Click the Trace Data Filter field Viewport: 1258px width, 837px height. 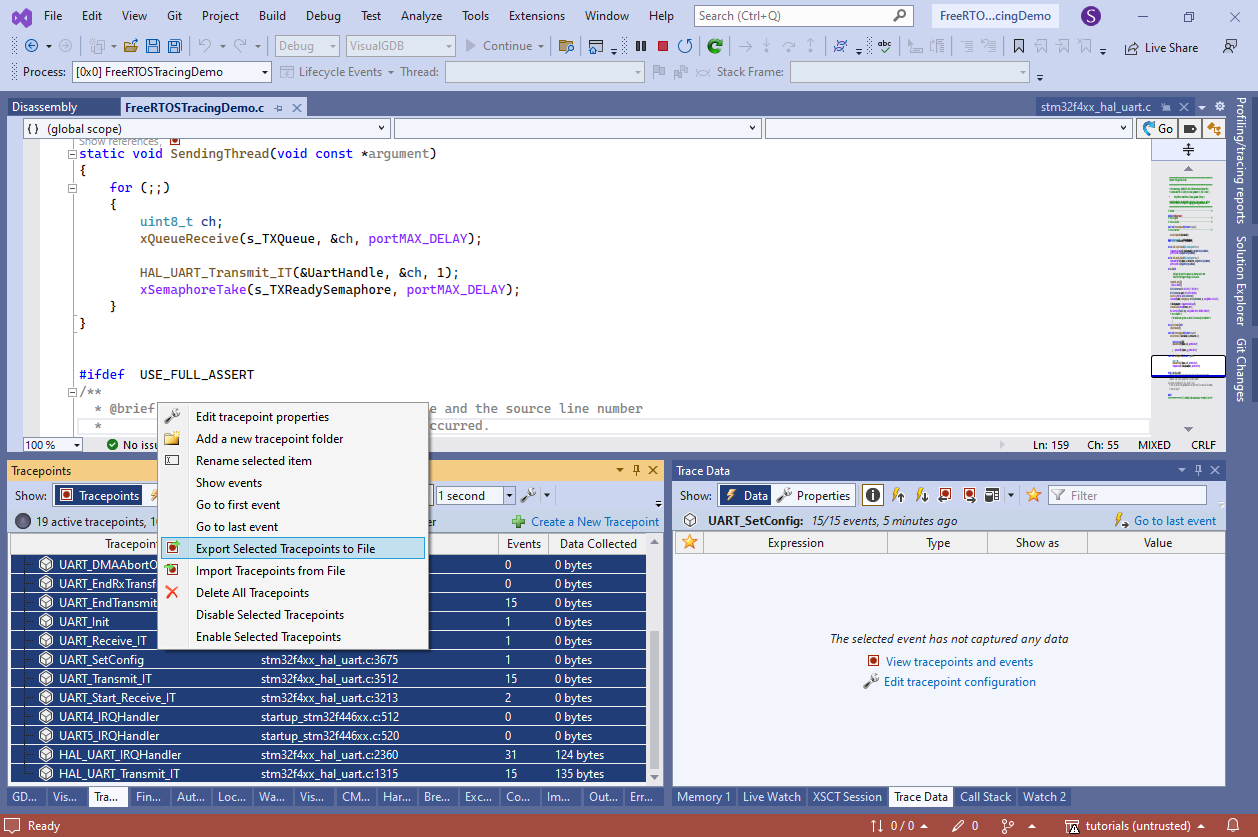[1127, 495]
